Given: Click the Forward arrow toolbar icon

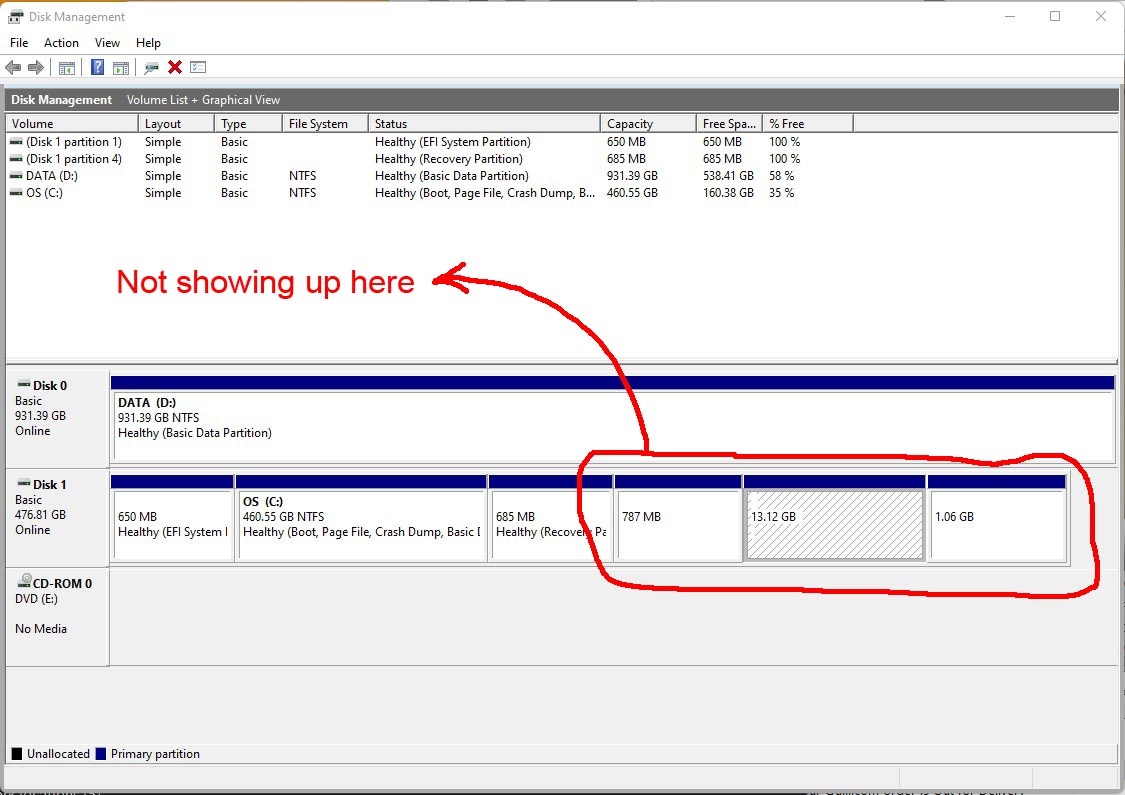Looking at the screenshot, I should pyautogui.click(x=36, y=67).
